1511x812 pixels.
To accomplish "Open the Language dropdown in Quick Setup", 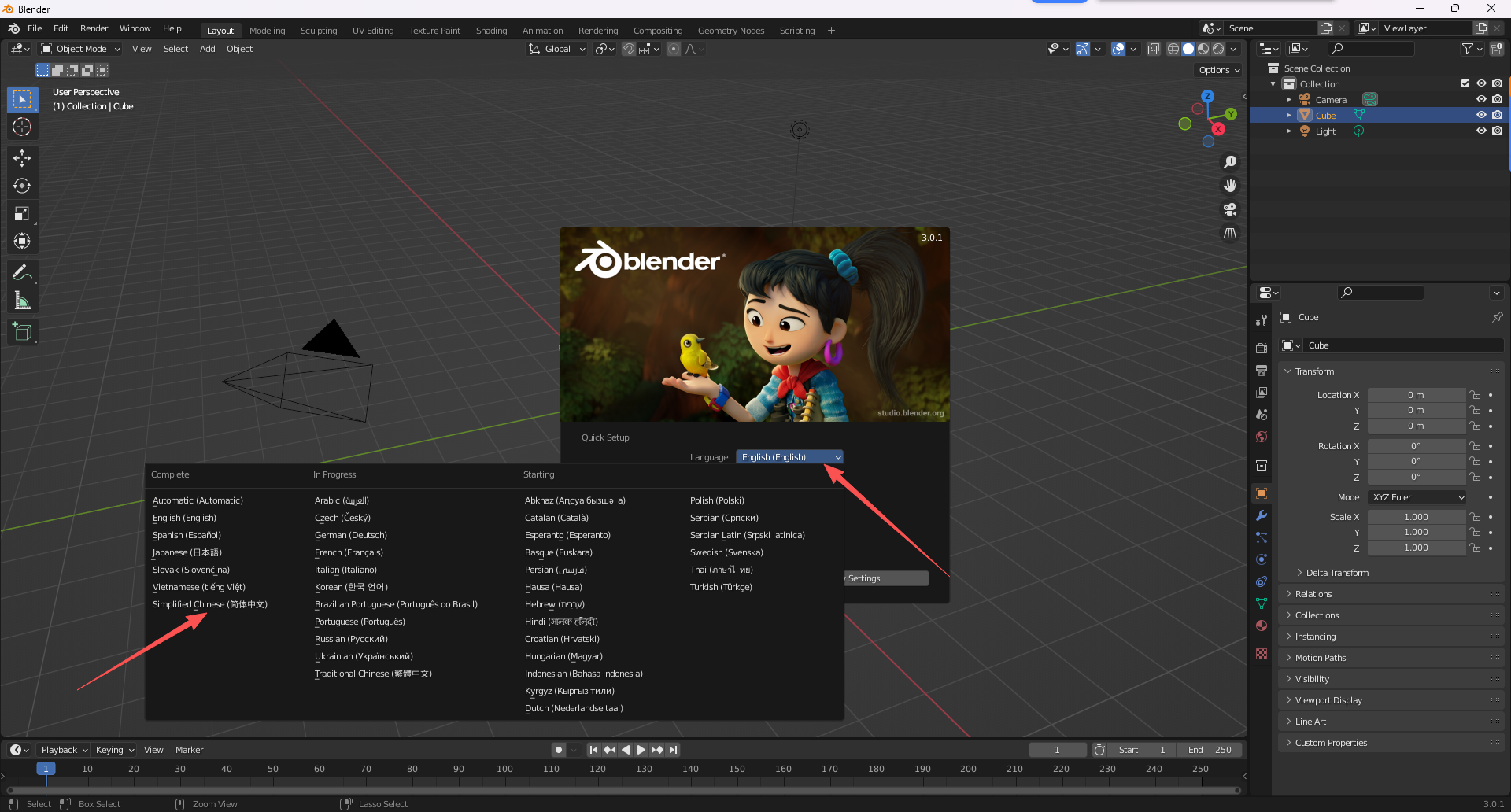I will (789, 456).
